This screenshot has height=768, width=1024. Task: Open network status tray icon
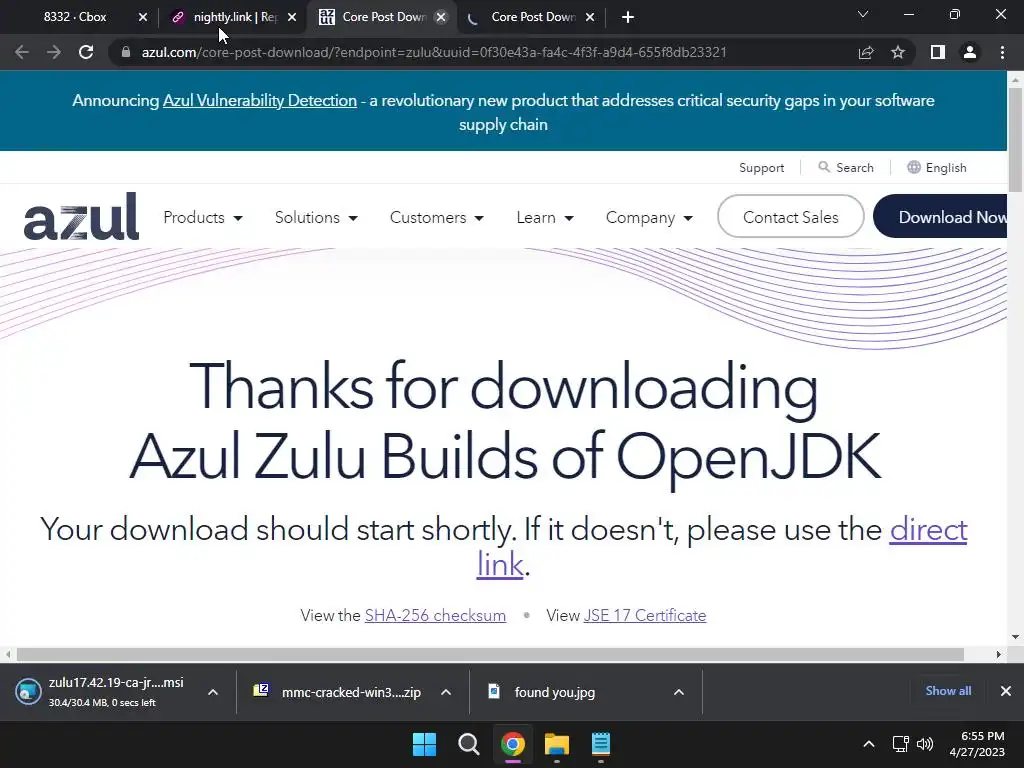click(x=901, y=744)
